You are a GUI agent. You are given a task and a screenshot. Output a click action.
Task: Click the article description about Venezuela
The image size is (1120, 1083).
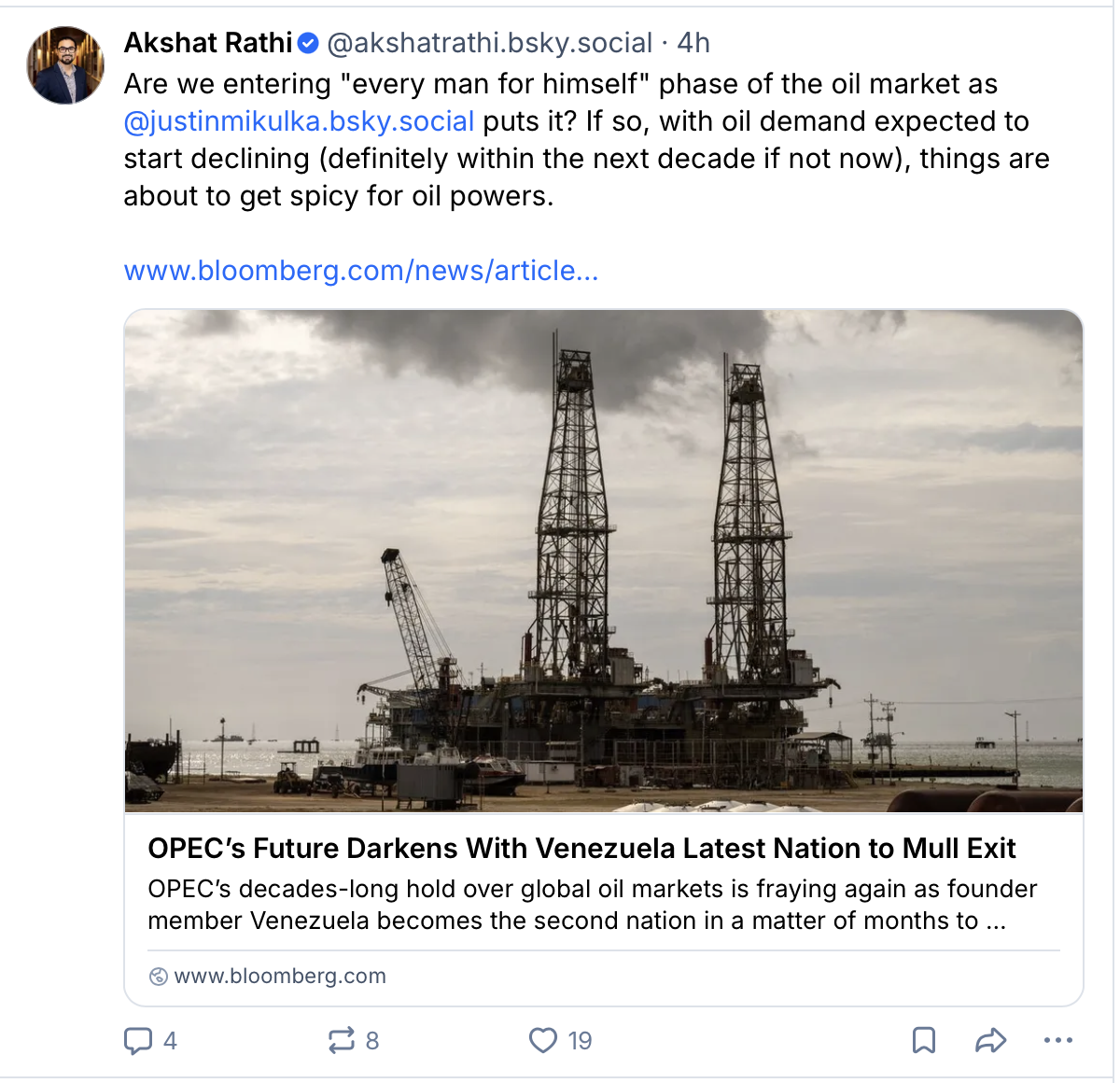593,905
